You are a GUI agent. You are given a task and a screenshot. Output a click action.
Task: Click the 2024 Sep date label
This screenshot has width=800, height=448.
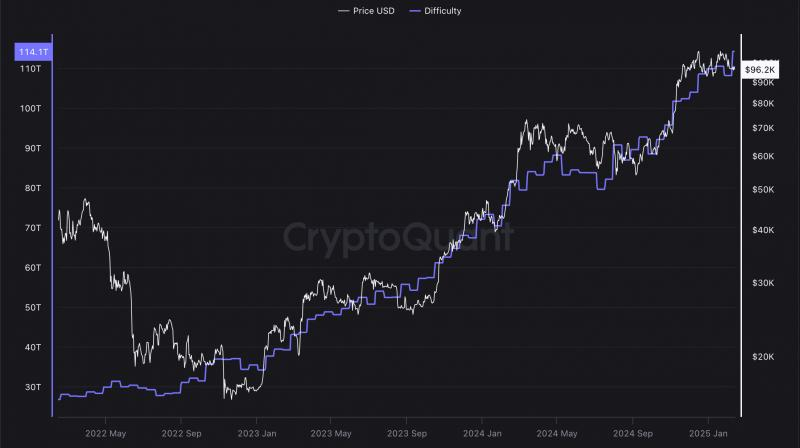633,434
